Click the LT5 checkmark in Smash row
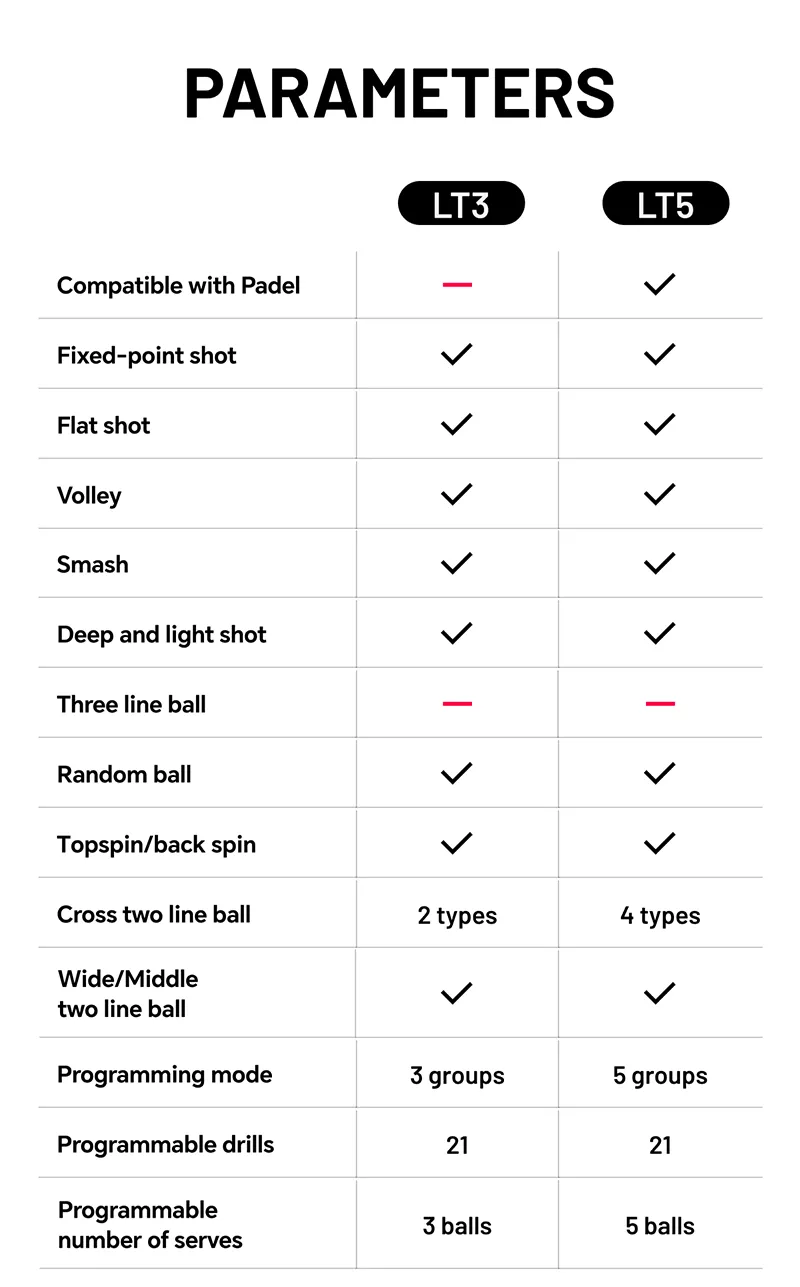The width and height of the screenshot is (800, 1287). coord(660,564)
